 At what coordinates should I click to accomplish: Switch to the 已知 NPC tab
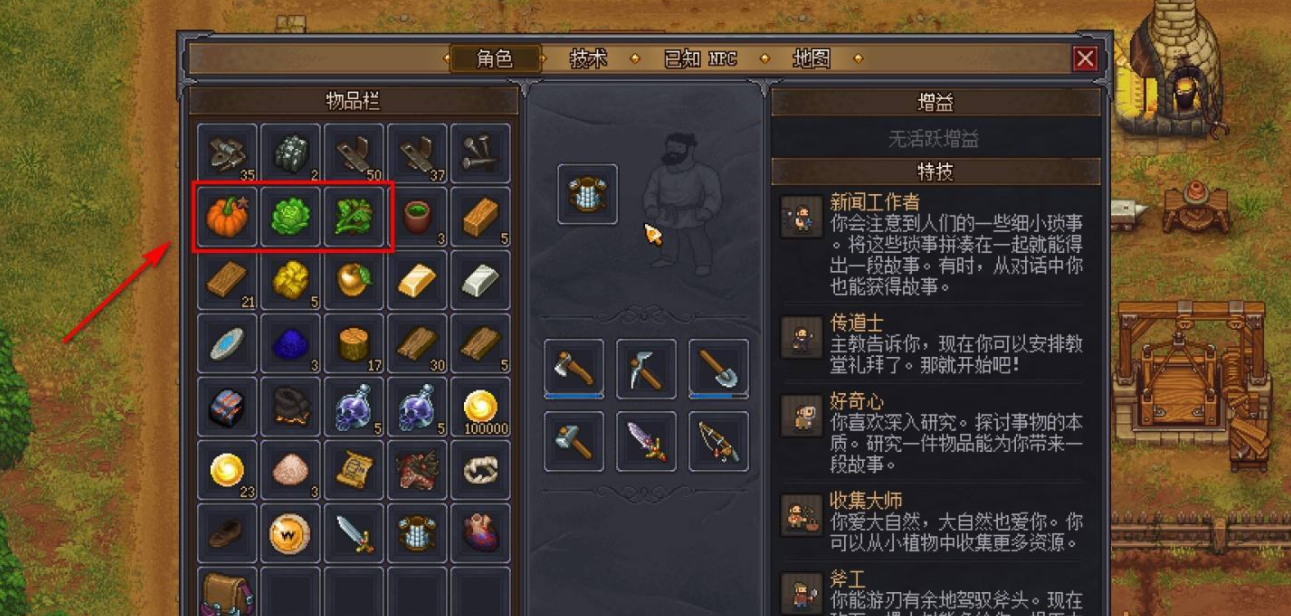700,59
